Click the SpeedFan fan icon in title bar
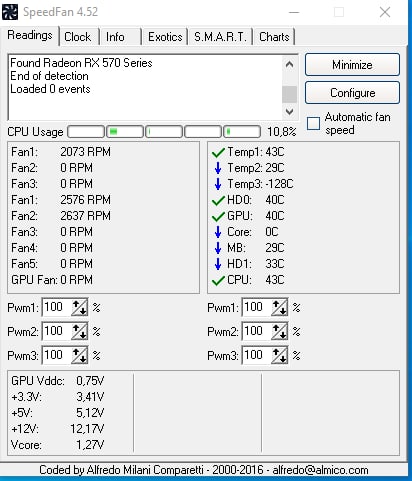Screen dimensions: 412x481 (x=10, y=12)
